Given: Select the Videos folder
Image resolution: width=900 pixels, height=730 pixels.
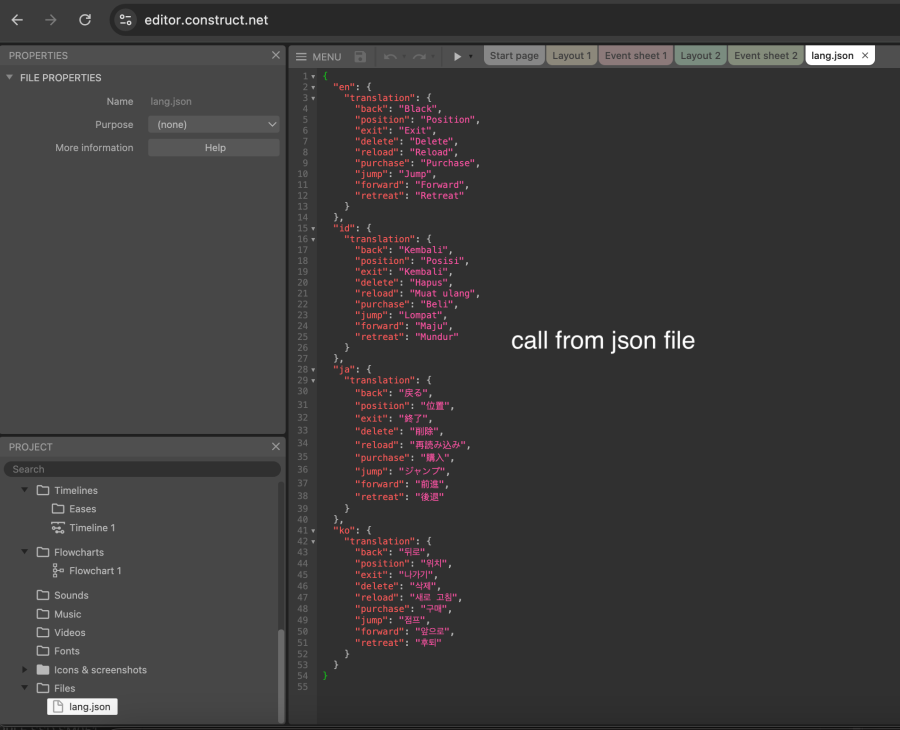Looking at the screenshot, I should (69, 632).
